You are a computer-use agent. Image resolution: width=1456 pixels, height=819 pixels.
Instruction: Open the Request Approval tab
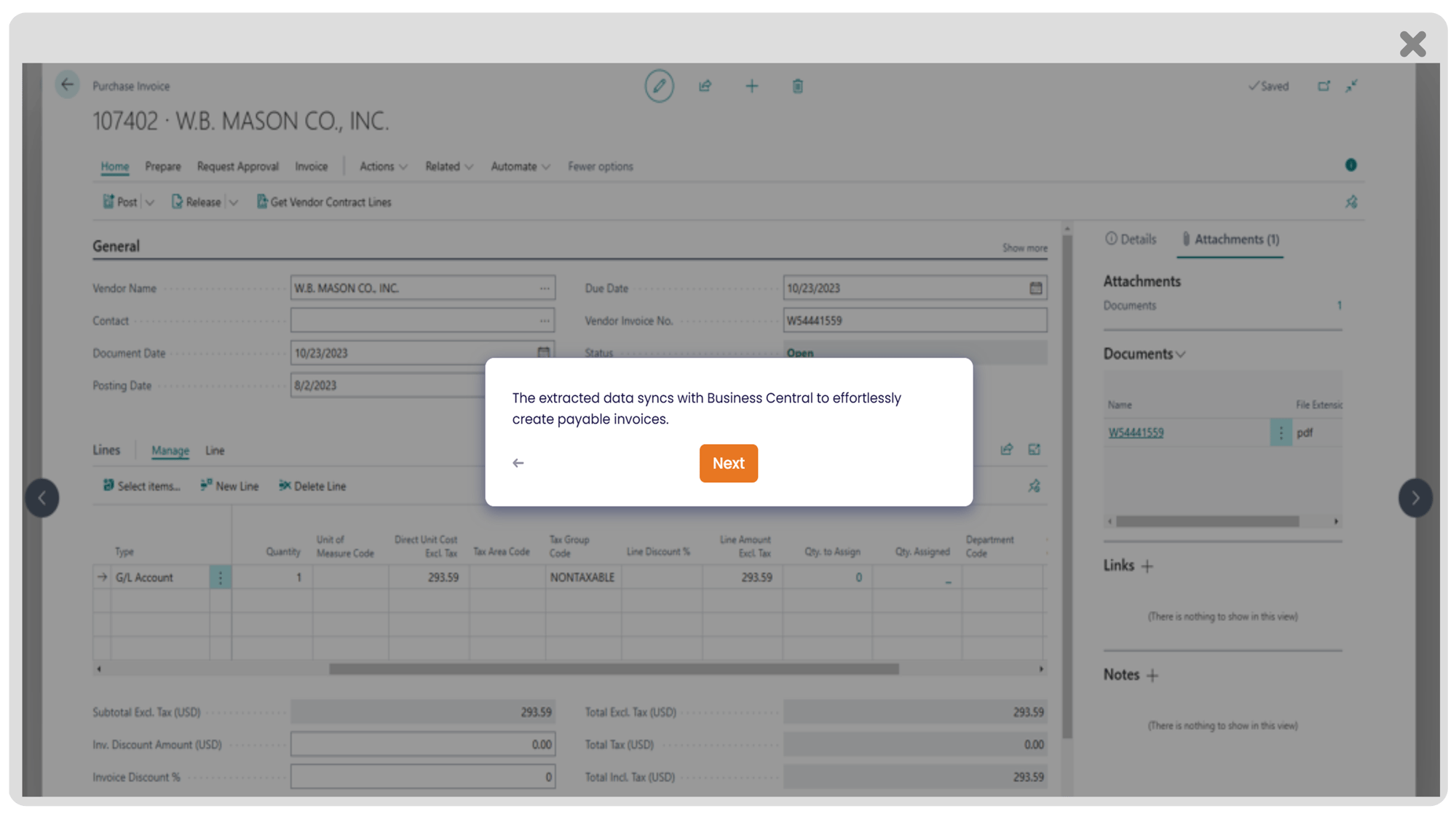(x=237, y=166)
